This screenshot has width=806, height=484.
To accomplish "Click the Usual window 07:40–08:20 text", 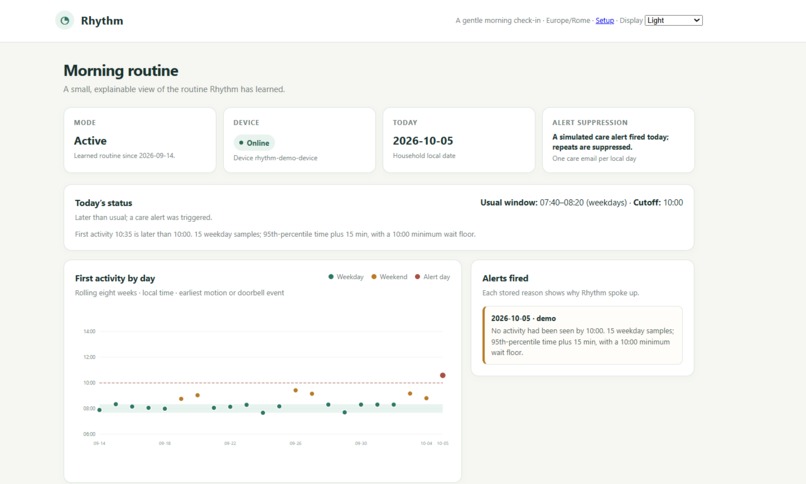I will click(554, 202).
